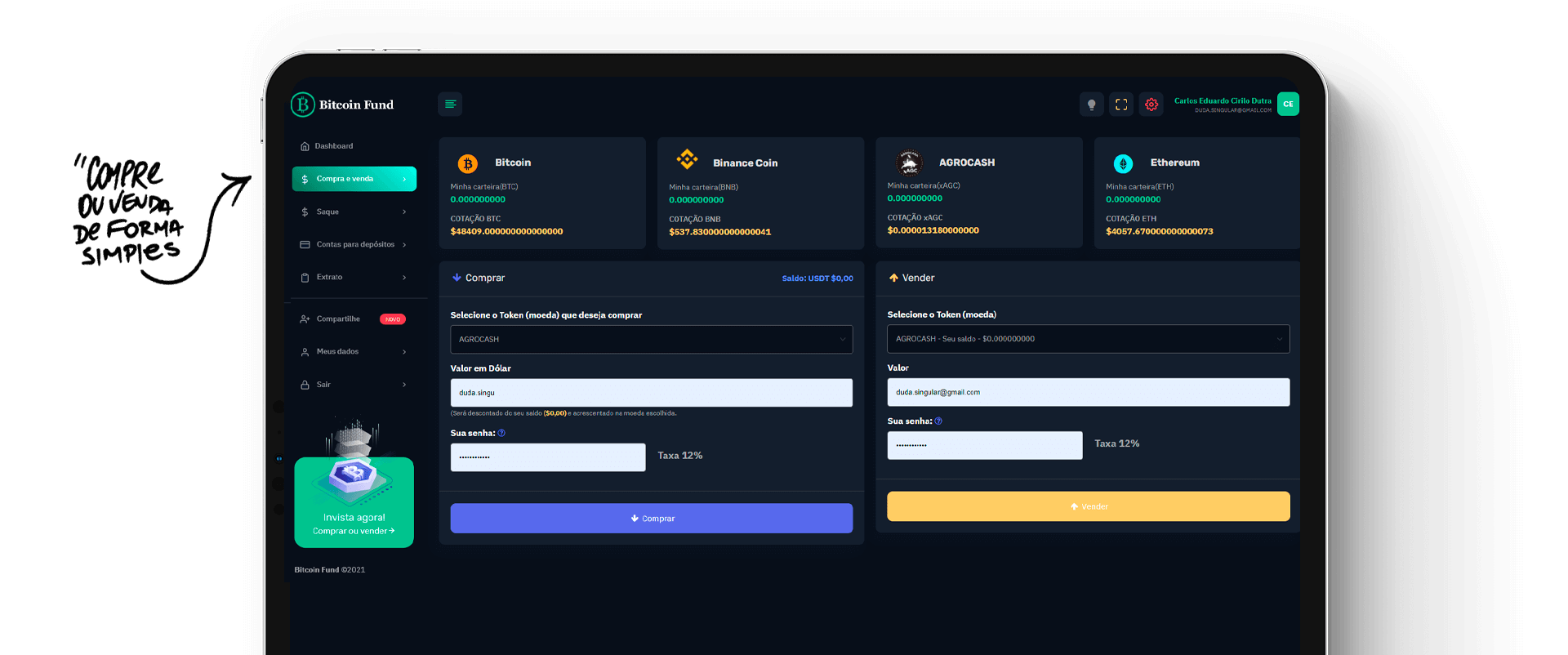Screen dimensions: 1568x655
Task: Click the fullscreen expand icon
Action: point(1121,105)
